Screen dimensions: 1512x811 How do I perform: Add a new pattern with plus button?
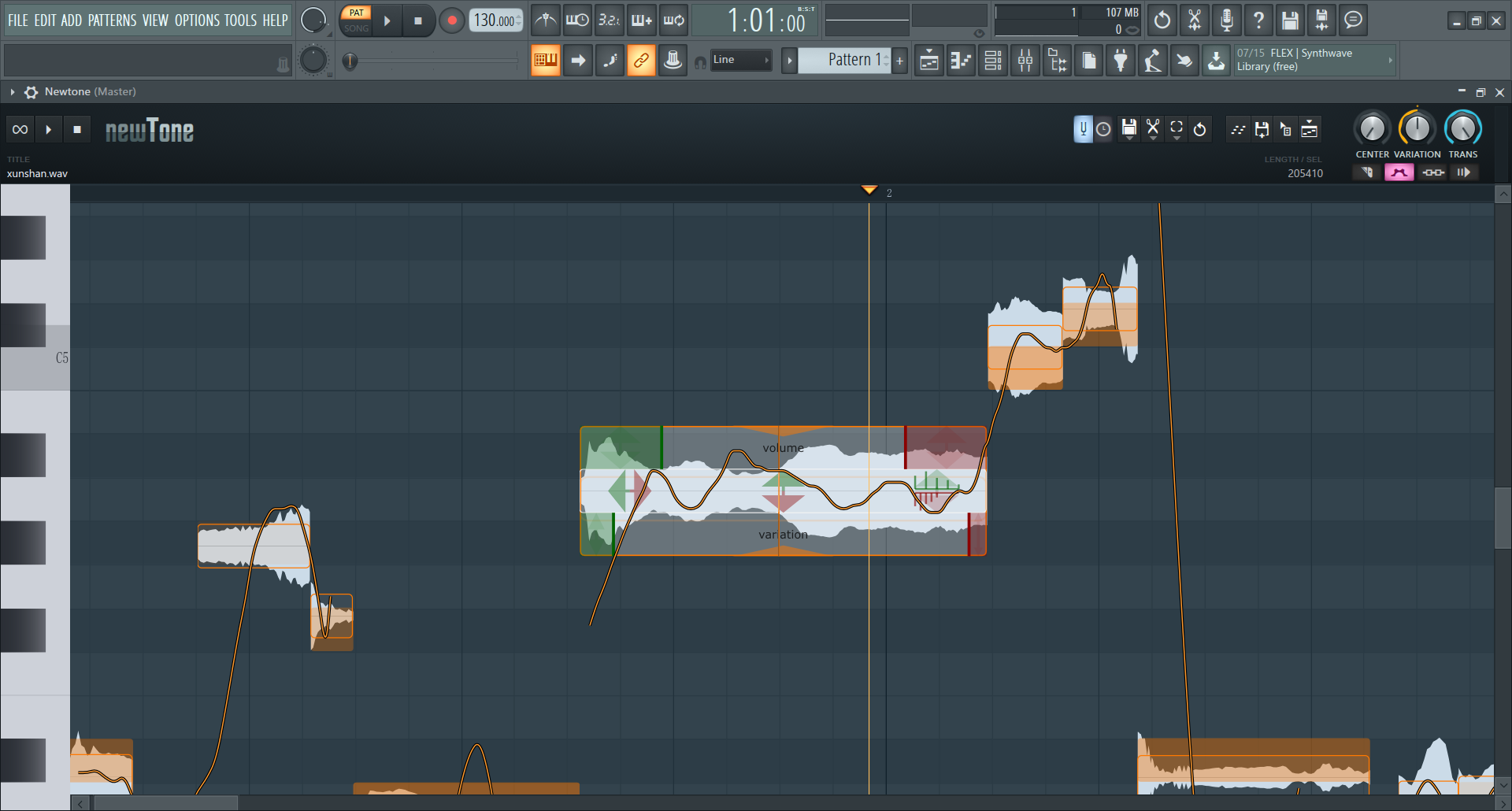click(899, 60)
